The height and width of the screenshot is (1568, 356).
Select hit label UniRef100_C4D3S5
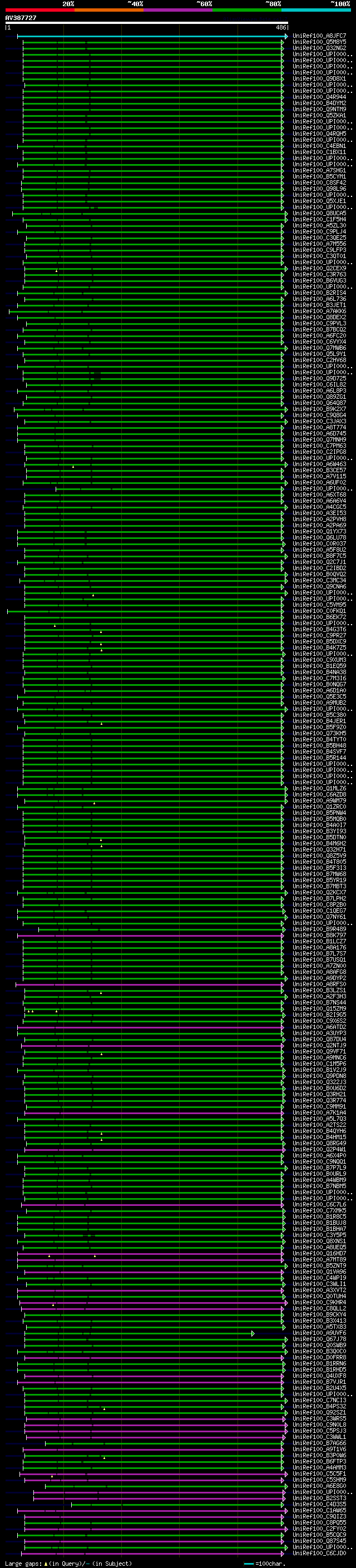[319, 1504]
